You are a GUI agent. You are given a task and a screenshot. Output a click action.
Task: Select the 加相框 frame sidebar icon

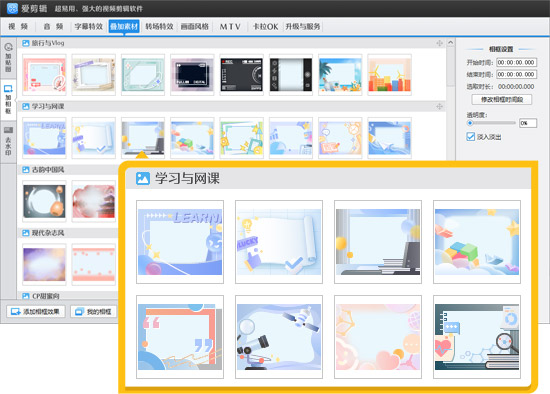tap(8, 99)
